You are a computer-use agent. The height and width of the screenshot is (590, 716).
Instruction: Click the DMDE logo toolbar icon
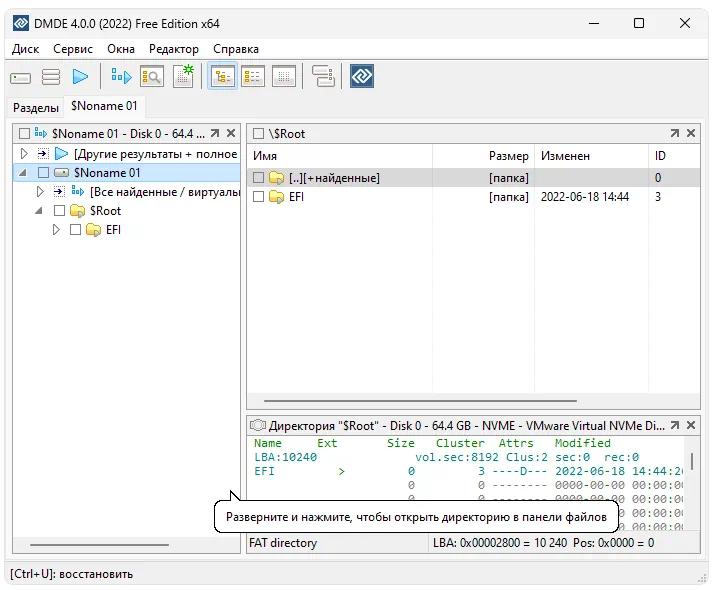[362, 76]
